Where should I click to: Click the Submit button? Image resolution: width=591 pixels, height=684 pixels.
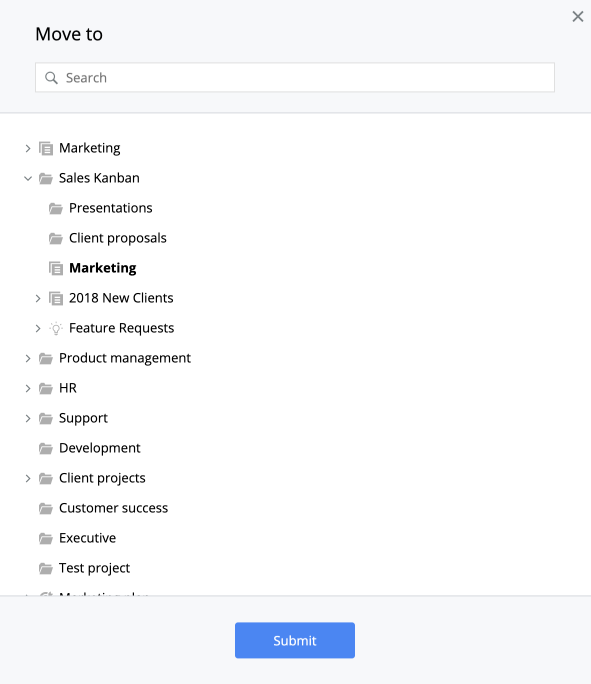click(x=295, y=640)
